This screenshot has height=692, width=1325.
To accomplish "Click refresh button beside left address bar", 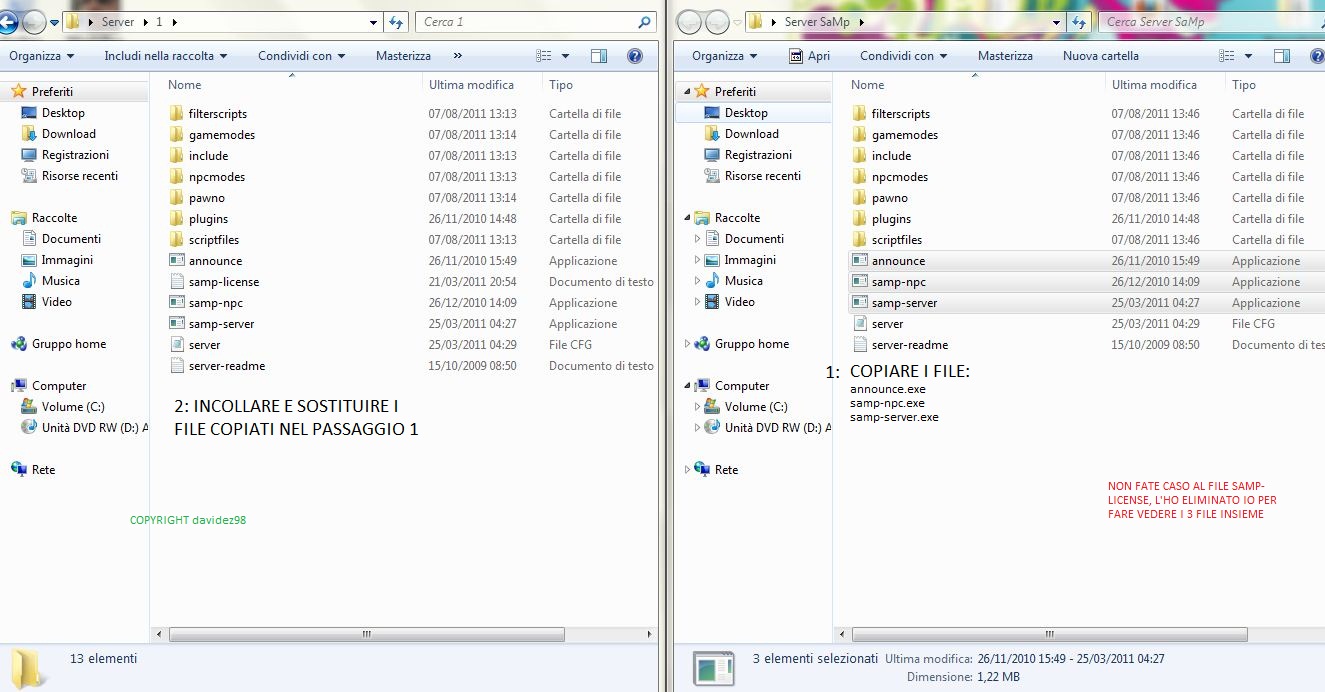I will coord(397,22).
